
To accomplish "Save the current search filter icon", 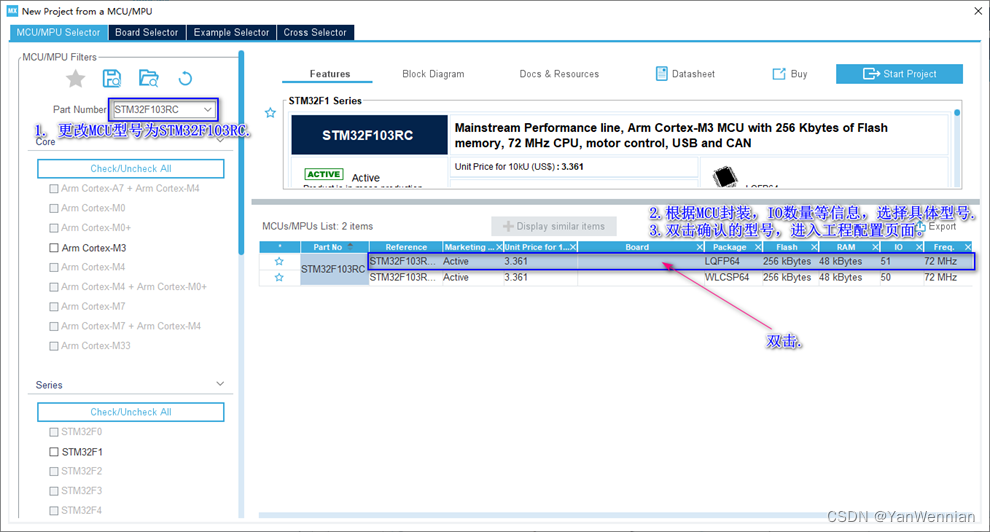I will tap(112, 79).
